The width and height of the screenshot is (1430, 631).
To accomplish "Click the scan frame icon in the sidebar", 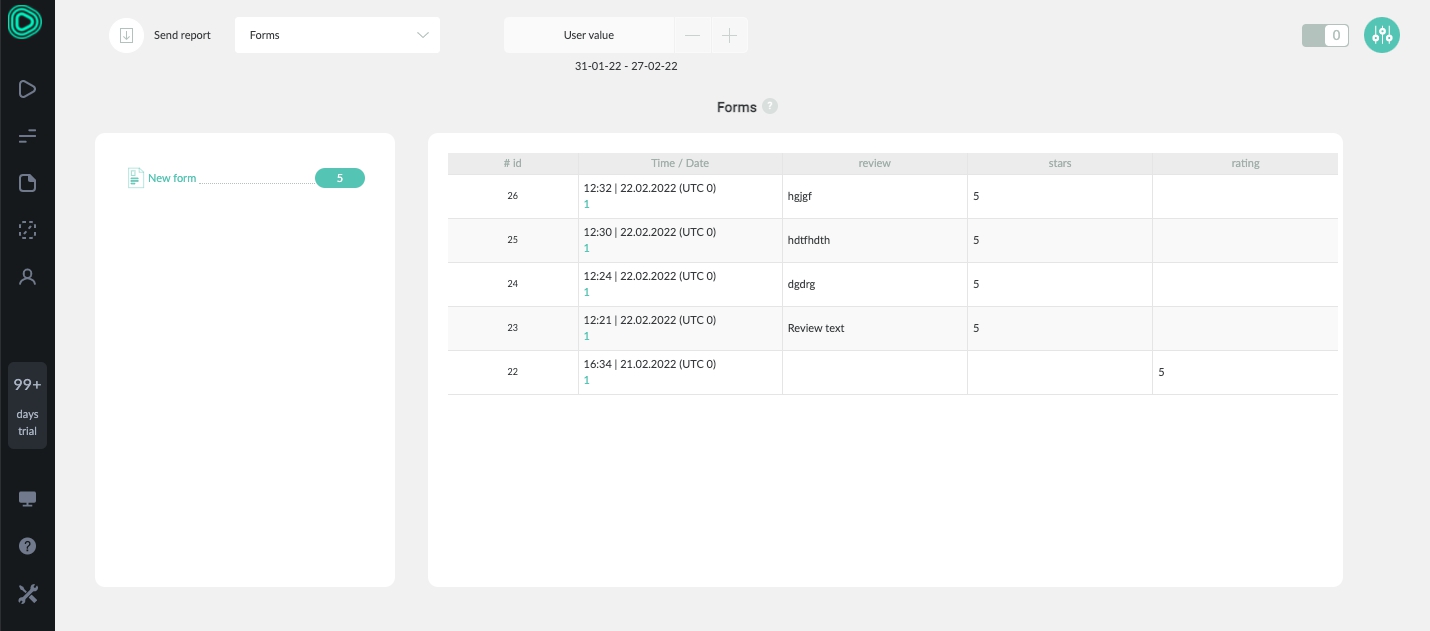I will 27,230.
